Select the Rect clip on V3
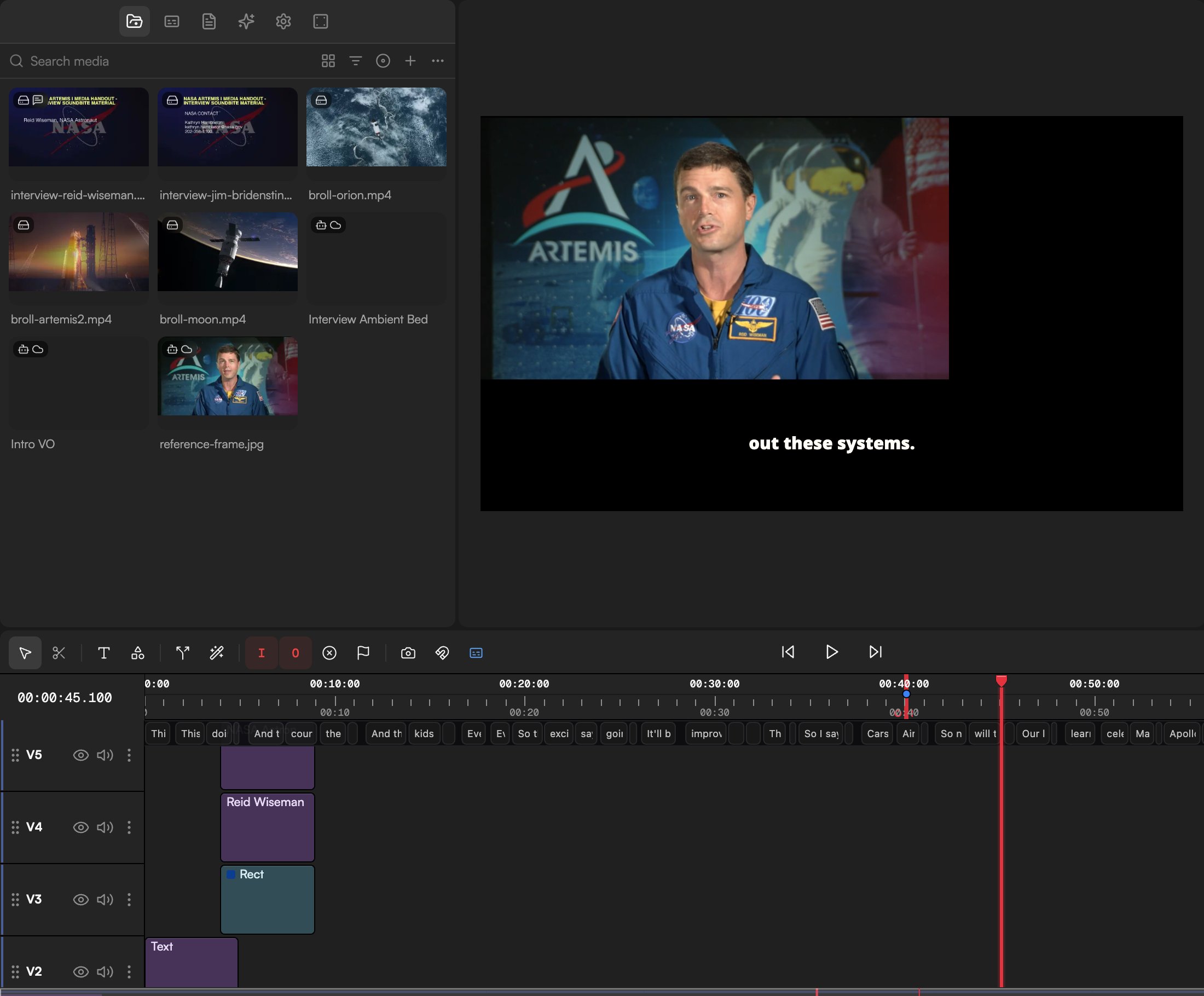The width and height of the screenshot is (1204, 996). 268,899
